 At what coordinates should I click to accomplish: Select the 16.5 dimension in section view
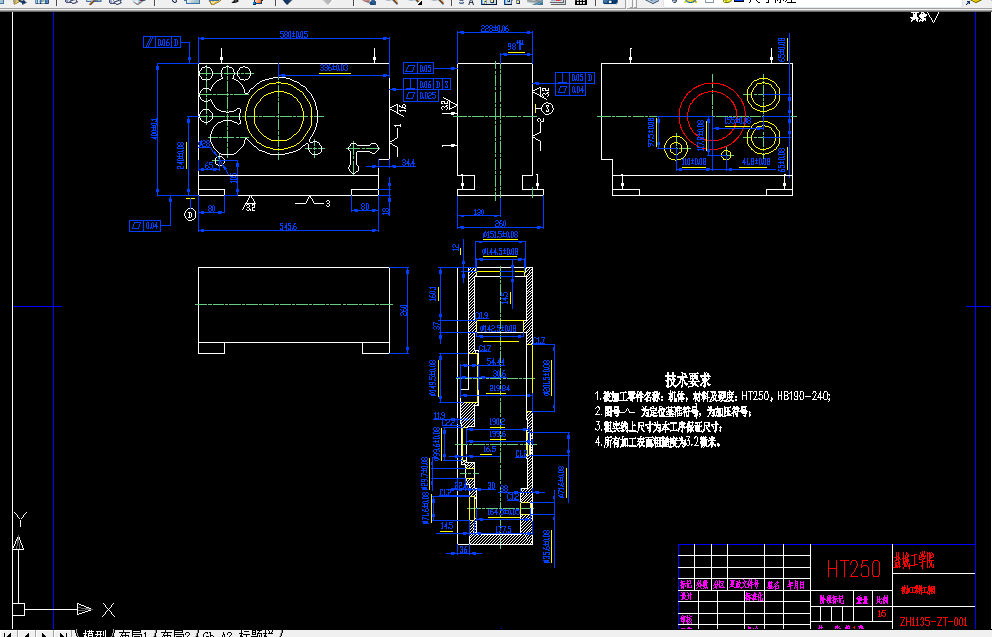[489, 449]
